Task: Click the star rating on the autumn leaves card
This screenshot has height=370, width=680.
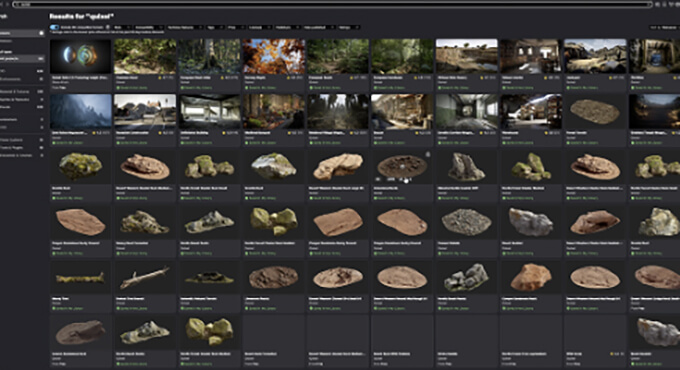Action: pyautogui.click(x=295, y=78)
